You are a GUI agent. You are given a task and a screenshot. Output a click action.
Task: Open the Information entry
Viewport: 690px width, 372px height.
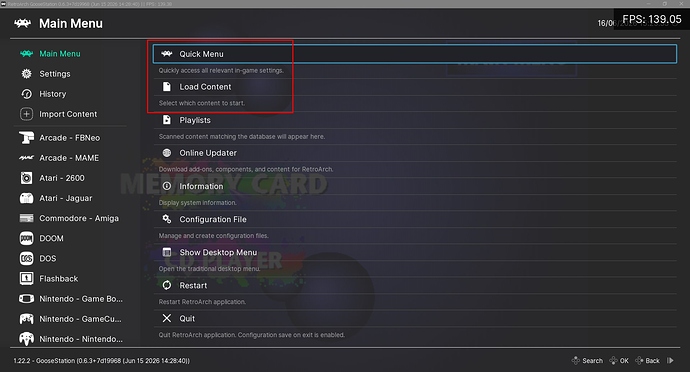415,186
